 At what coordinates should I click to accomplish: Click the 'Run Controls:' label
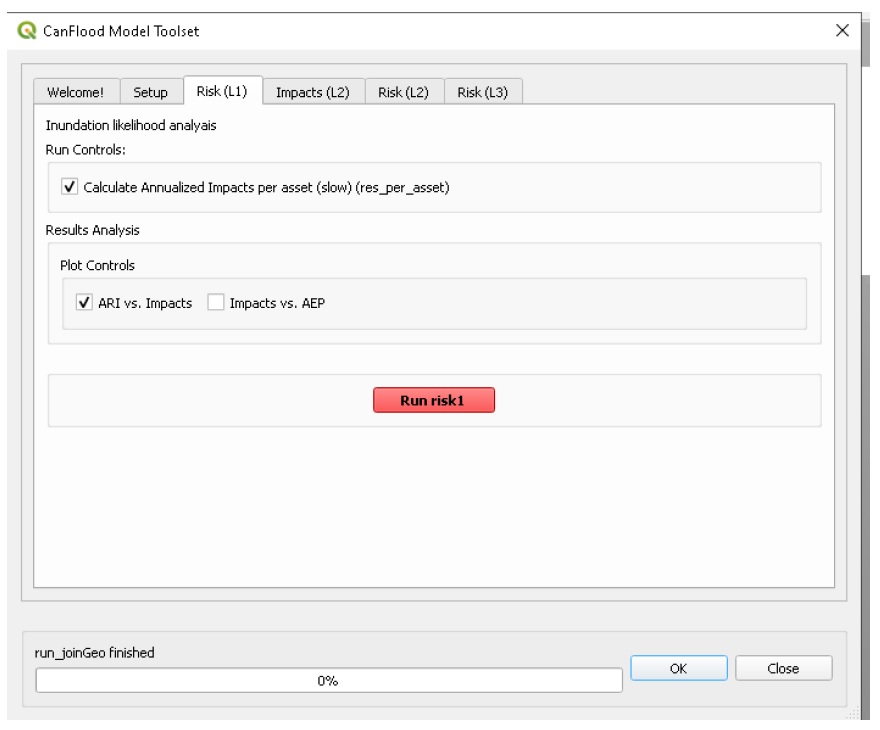pos(85,150)
